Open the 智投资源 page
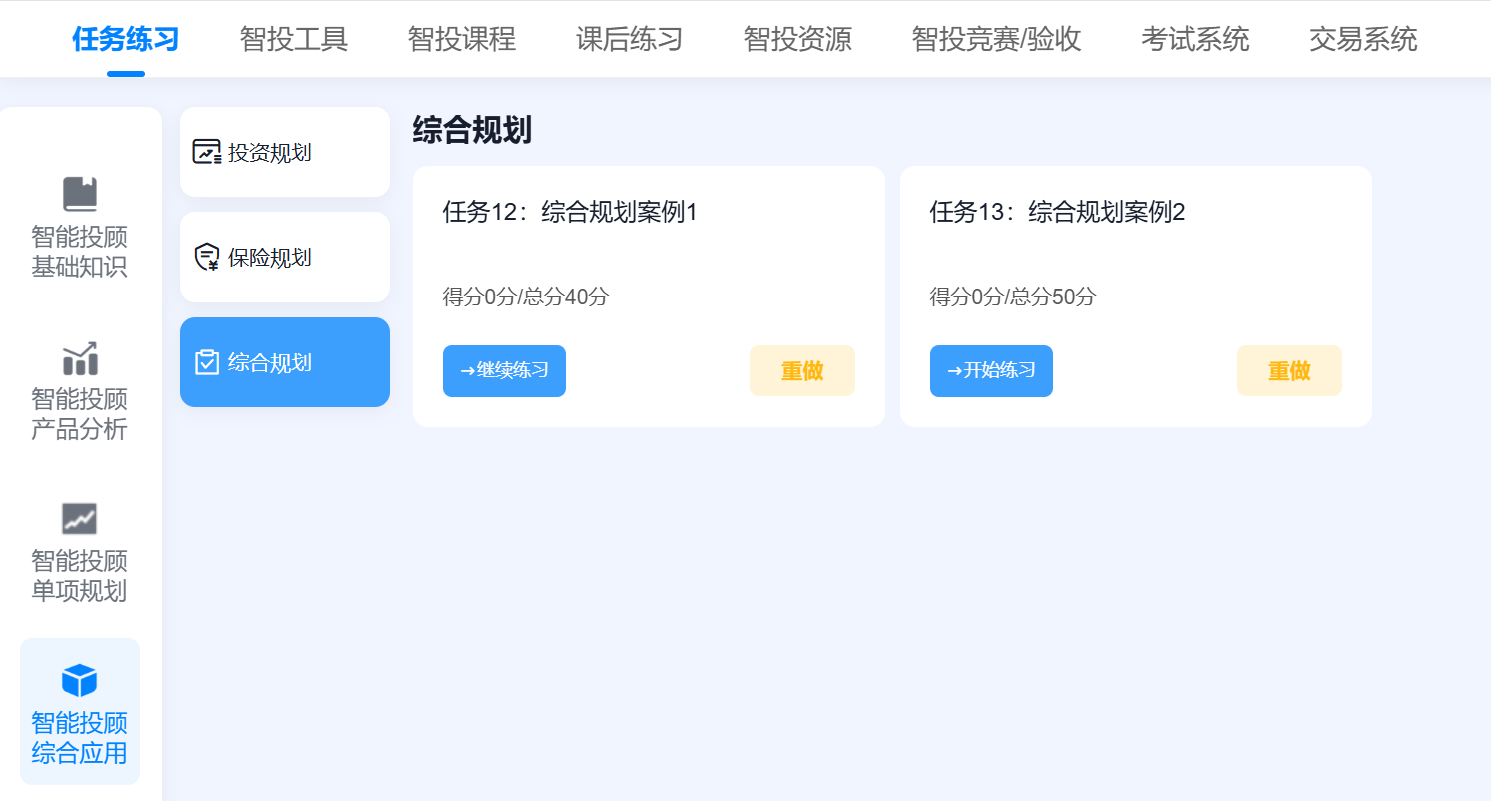The height and width of the screenshot is (801, 1491). 796,39
